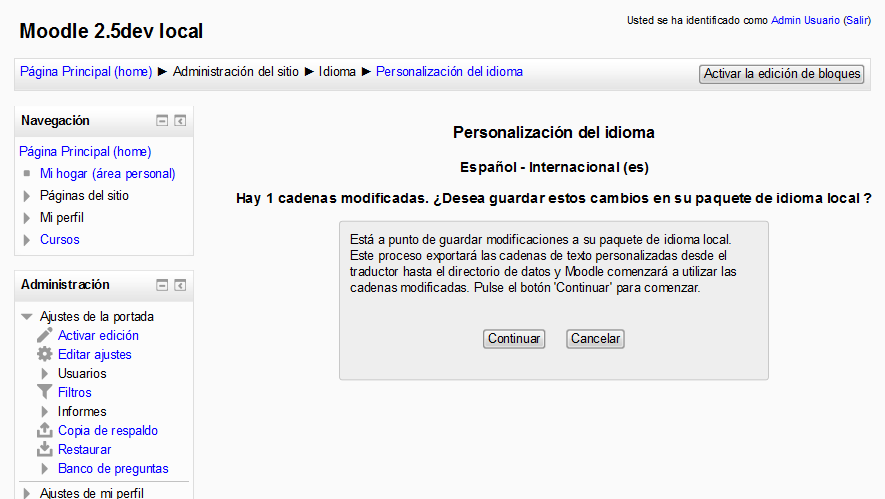Click Administración del sitio breadcrumb text

235,72
